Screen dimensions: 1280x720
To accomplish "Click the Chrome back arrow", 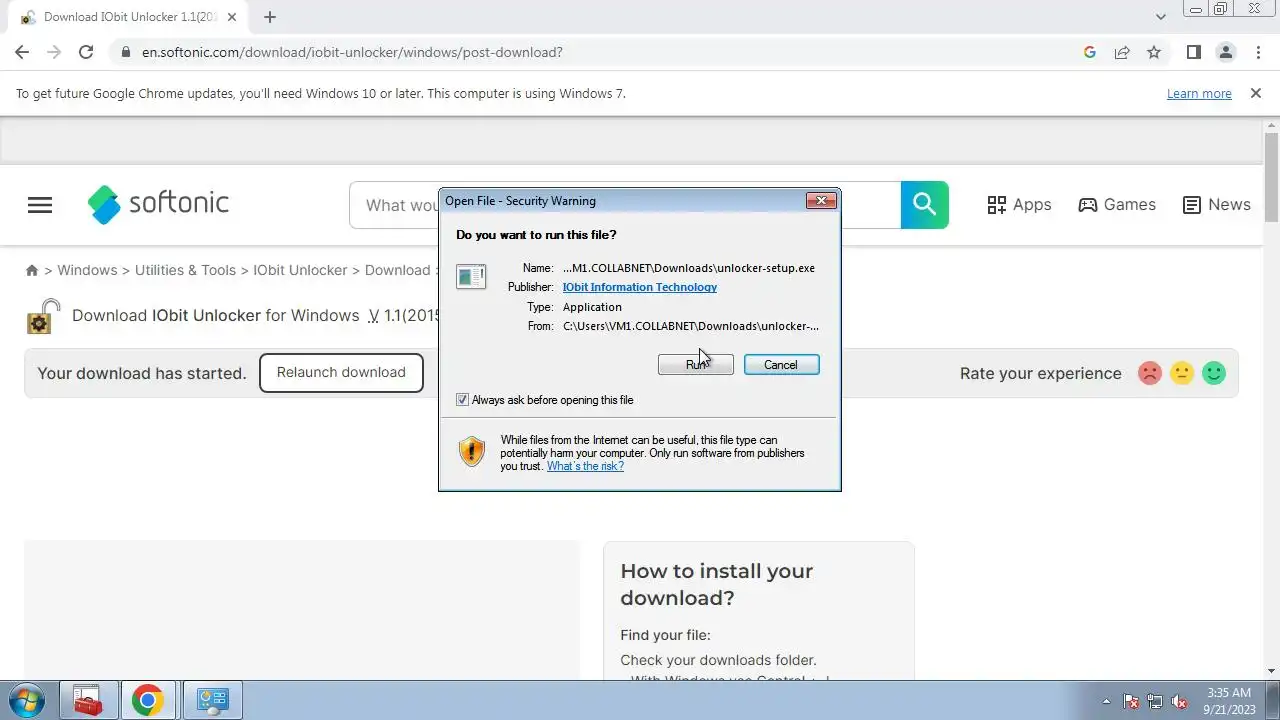I will tap(22, 52).
